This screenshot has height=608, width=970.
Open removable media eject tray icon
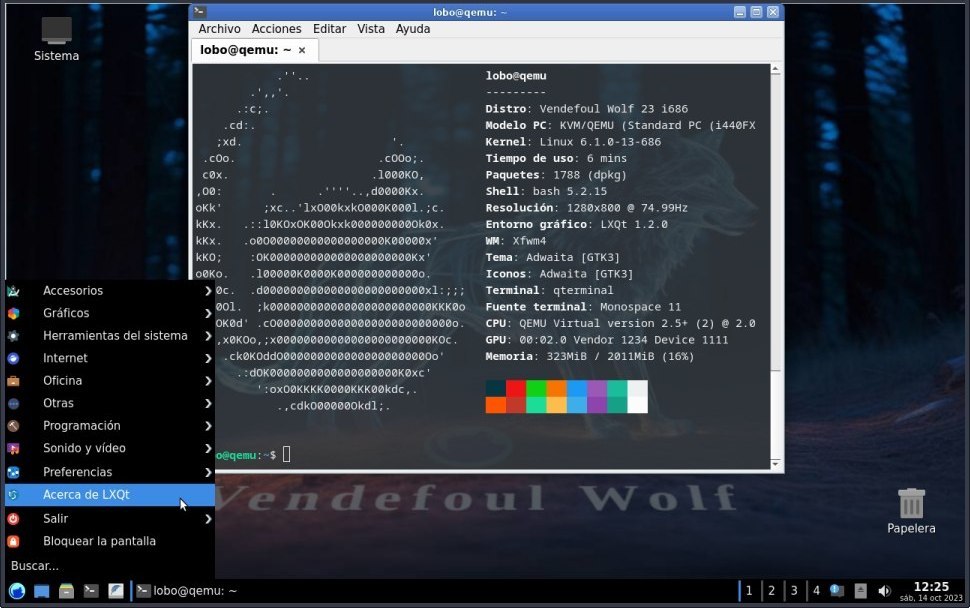tap(861, 591)
